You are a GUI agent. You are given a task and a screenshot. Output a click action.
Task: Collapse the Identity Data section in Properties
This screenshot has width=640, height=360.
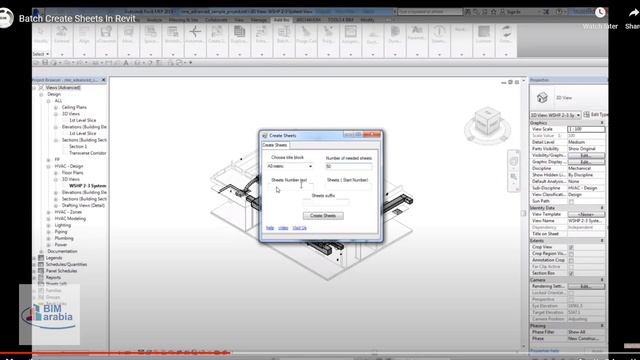[602, 208]
